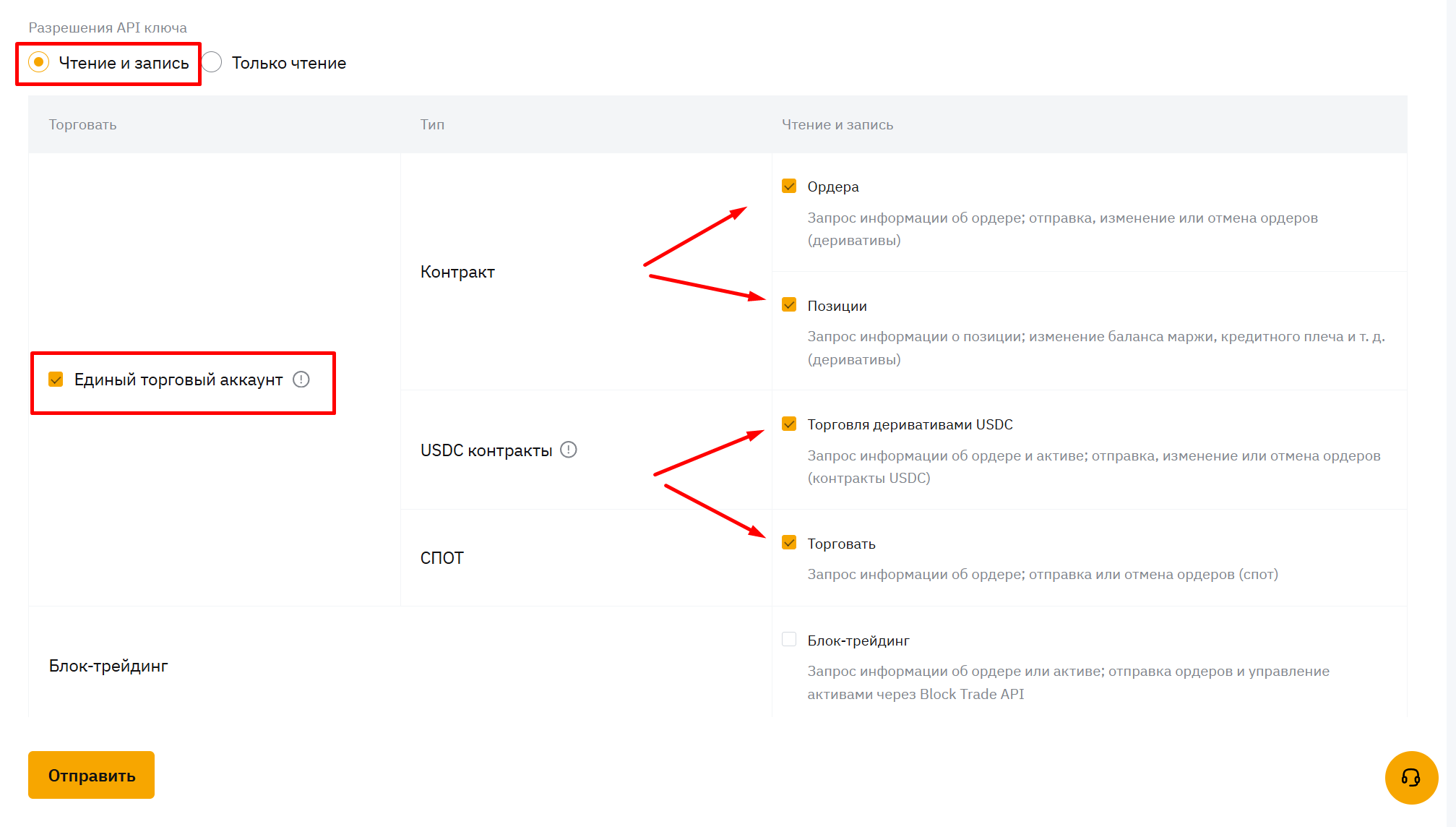
Task: Click the Тип column header
Action: pos(432,124)
